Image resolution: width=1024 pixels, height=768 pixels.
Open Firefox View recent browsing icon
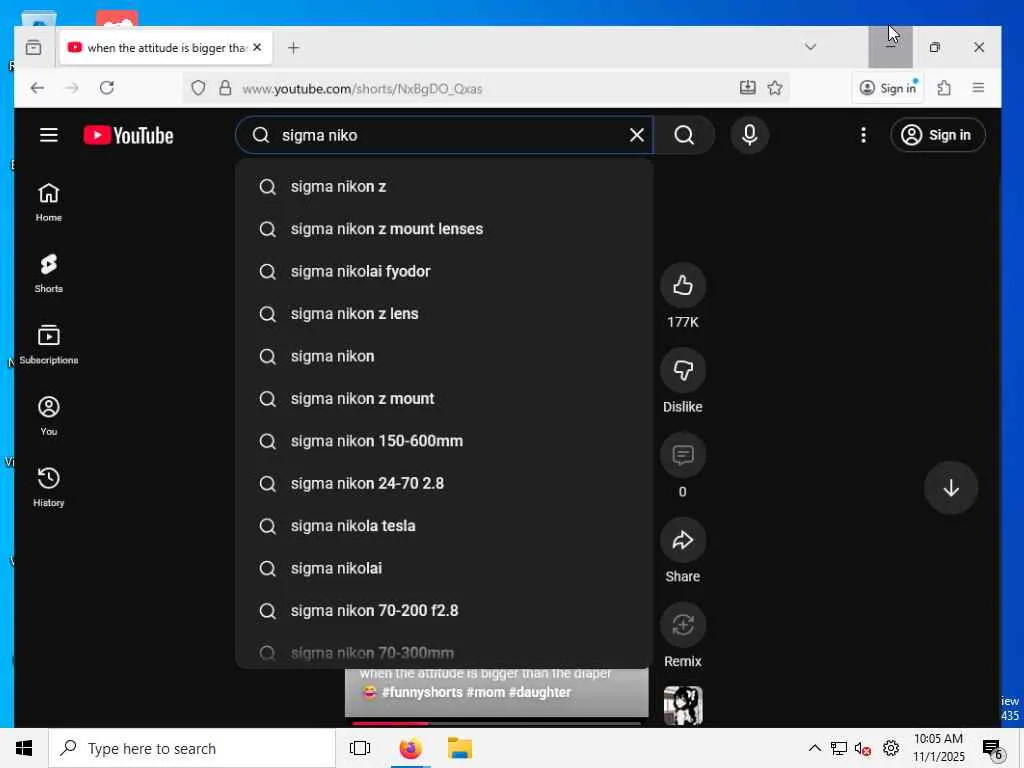33,48
